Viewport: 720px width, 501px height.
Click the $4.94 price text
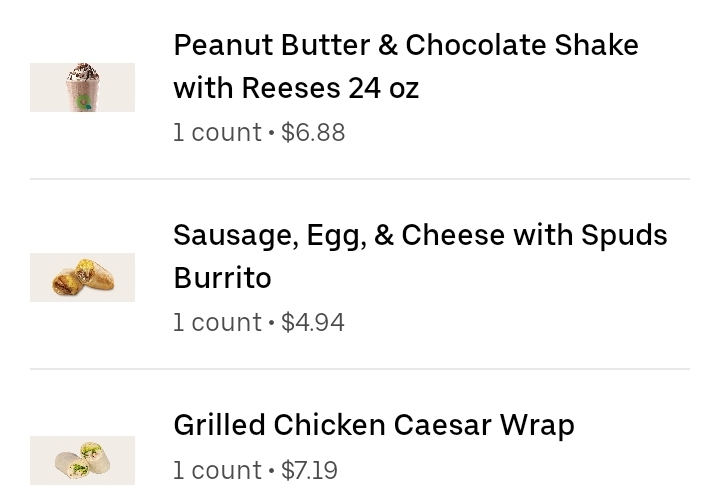(313, 322)
